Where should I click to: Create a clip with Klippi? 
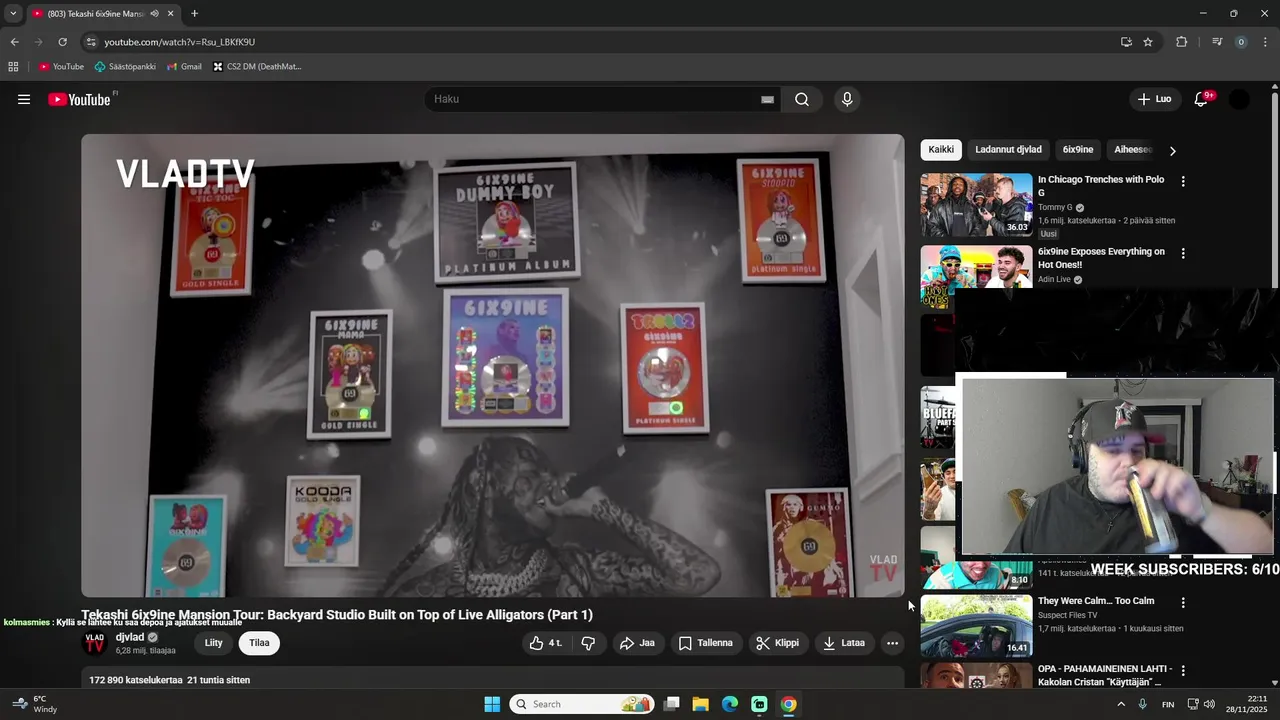777,643
